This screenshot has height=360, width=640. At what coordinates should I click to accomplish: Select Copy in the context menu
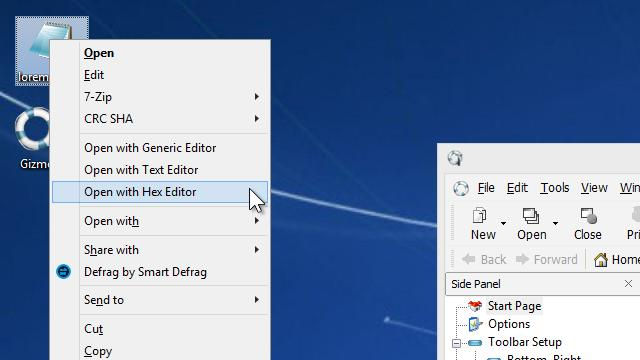pos(160,351)
